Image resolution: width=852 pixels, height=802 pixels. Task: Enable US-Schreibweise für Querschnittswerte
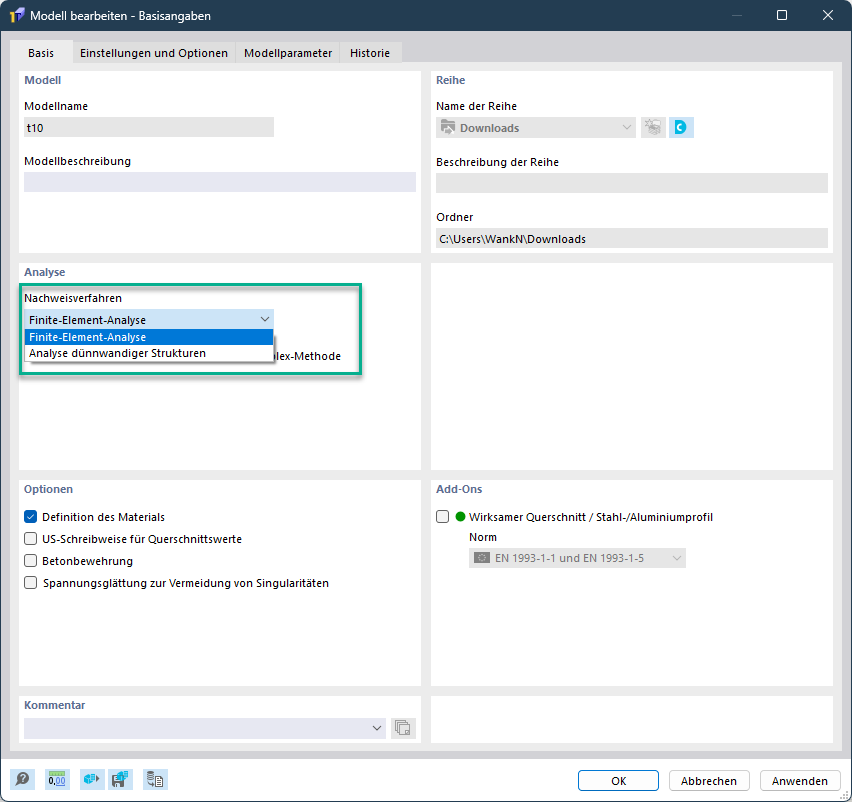click(31, 539)
